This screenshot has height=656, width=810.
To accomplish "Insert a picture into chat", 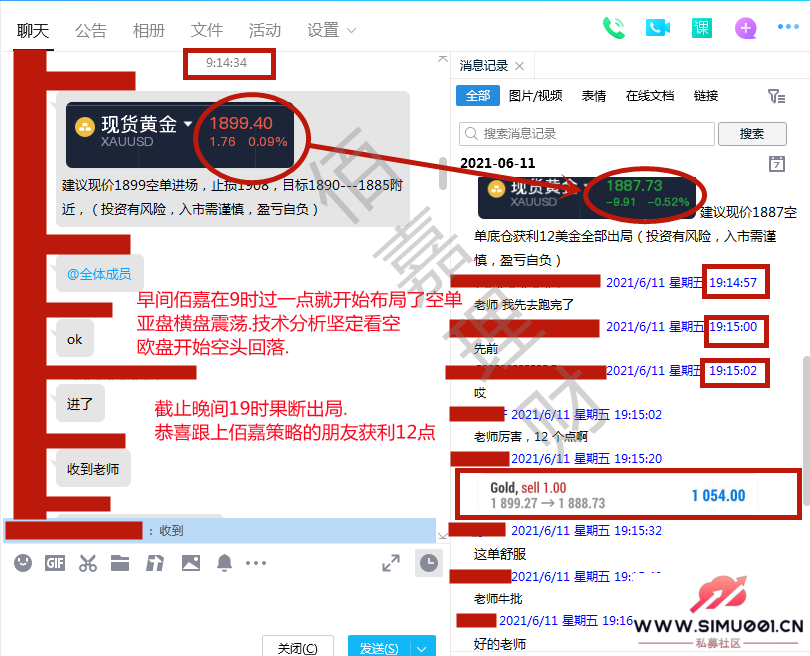I will tap(191, 563).
